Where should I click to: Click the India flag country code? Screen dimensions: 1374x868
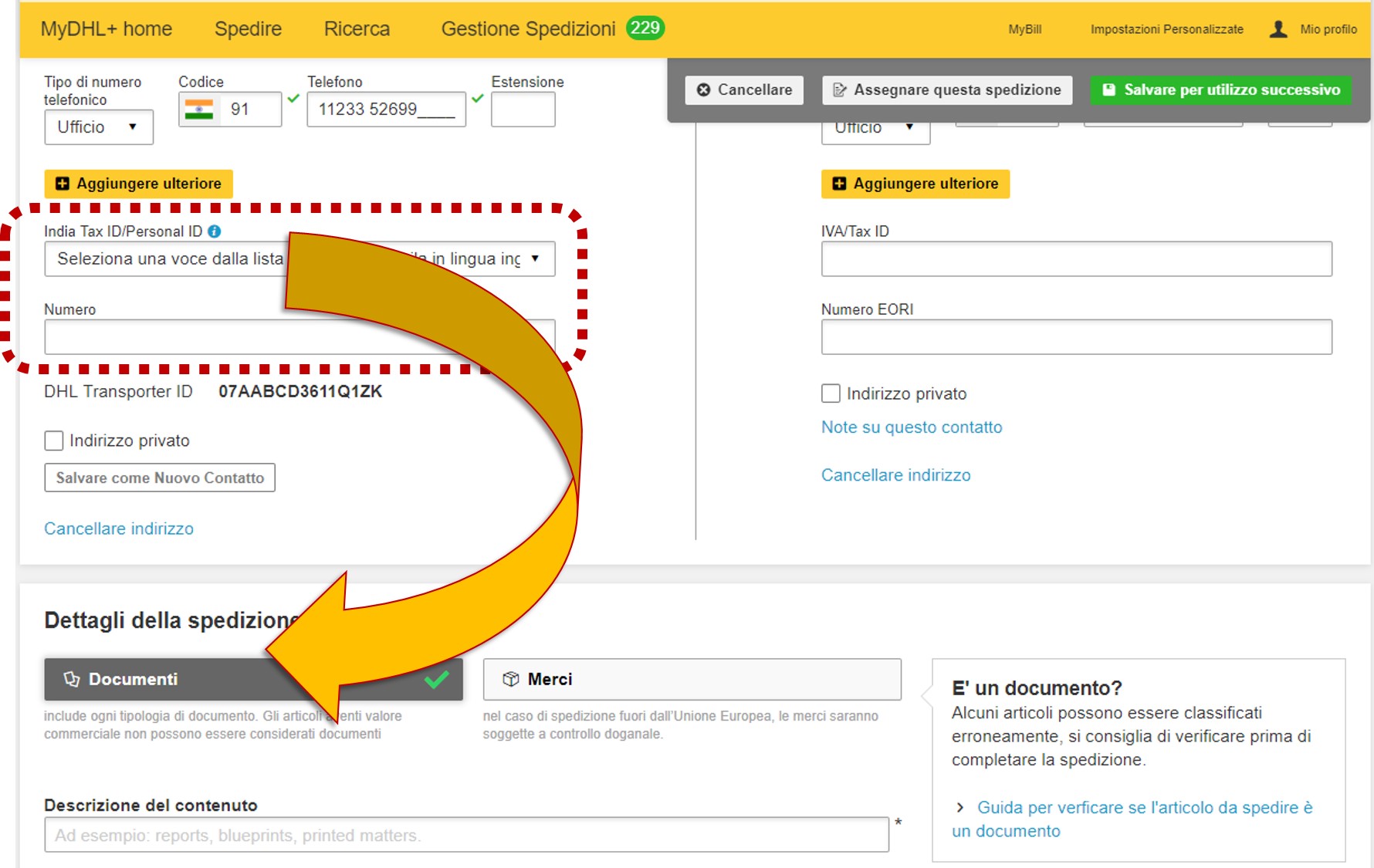coord(199,110)
